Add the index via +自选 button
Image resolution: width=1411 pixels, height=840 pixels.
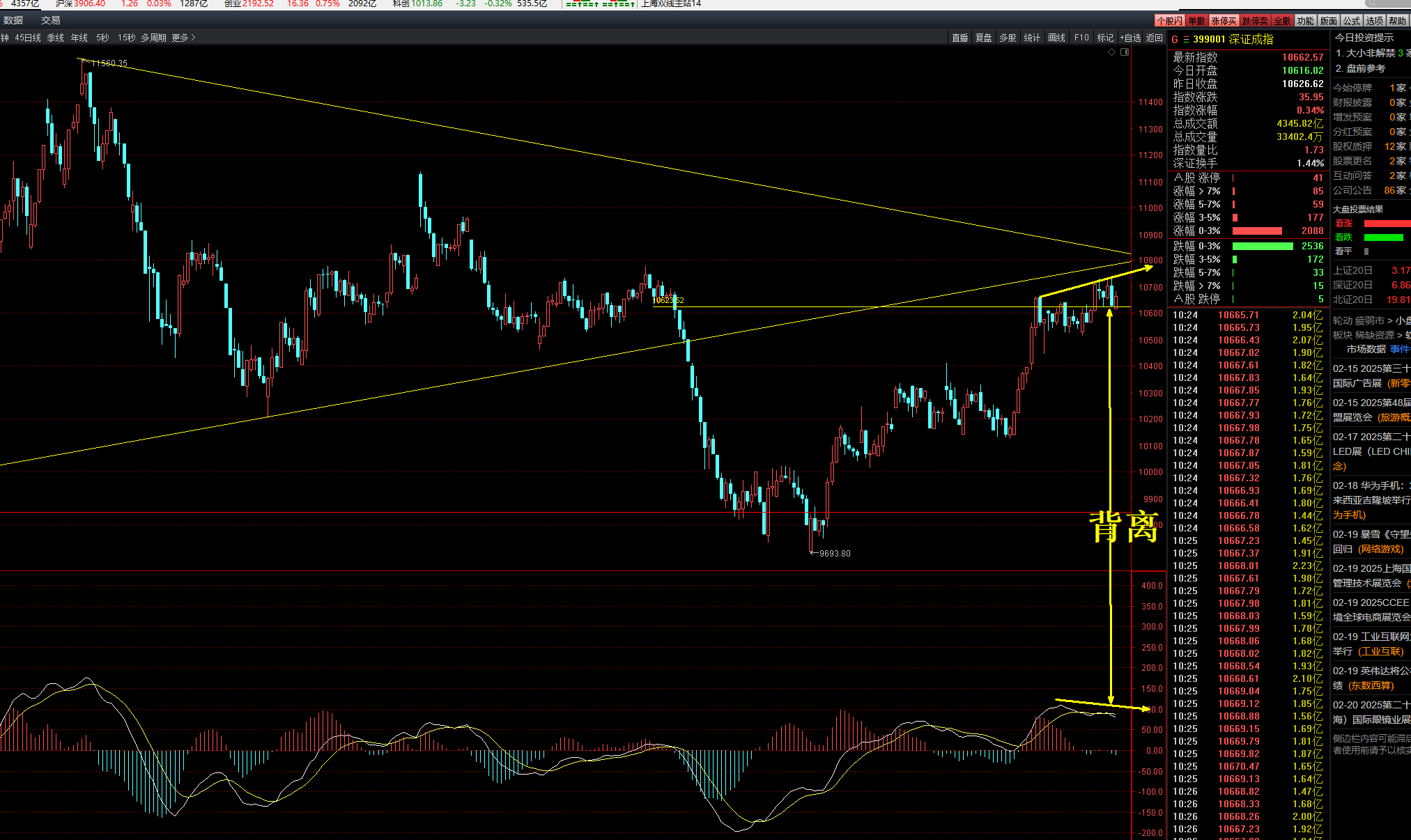pos(1130,38)
